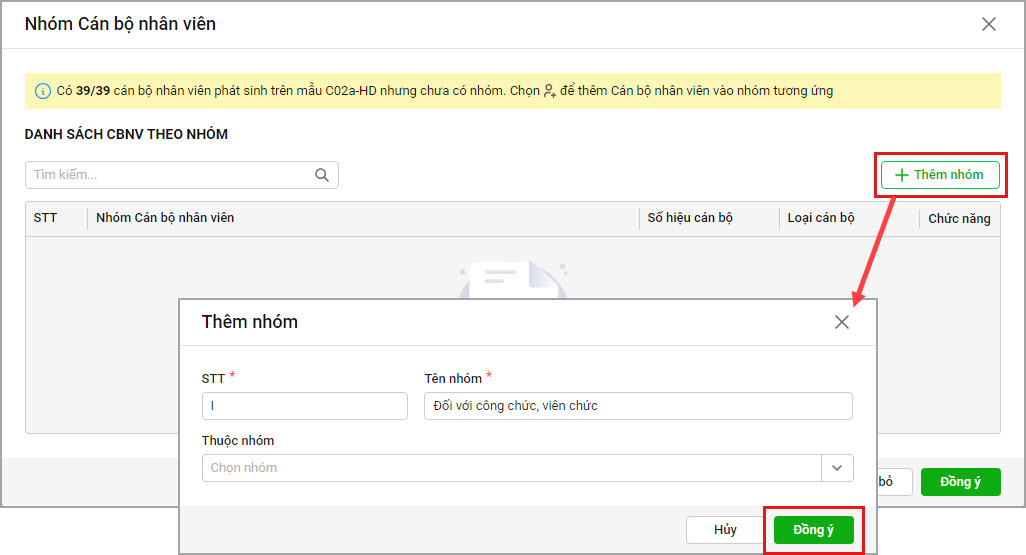Image resolution: width=1026 pixels, height=555 pixels.
Task: Click the Loại cán bộ column header
Action: tap(821, 218)
